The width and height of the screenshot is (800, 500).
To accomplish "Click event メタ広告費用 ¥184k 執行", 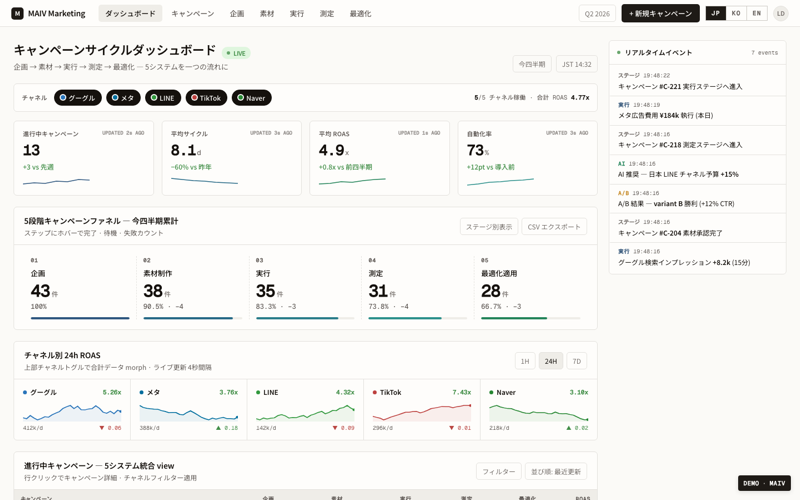I will 697,110.
